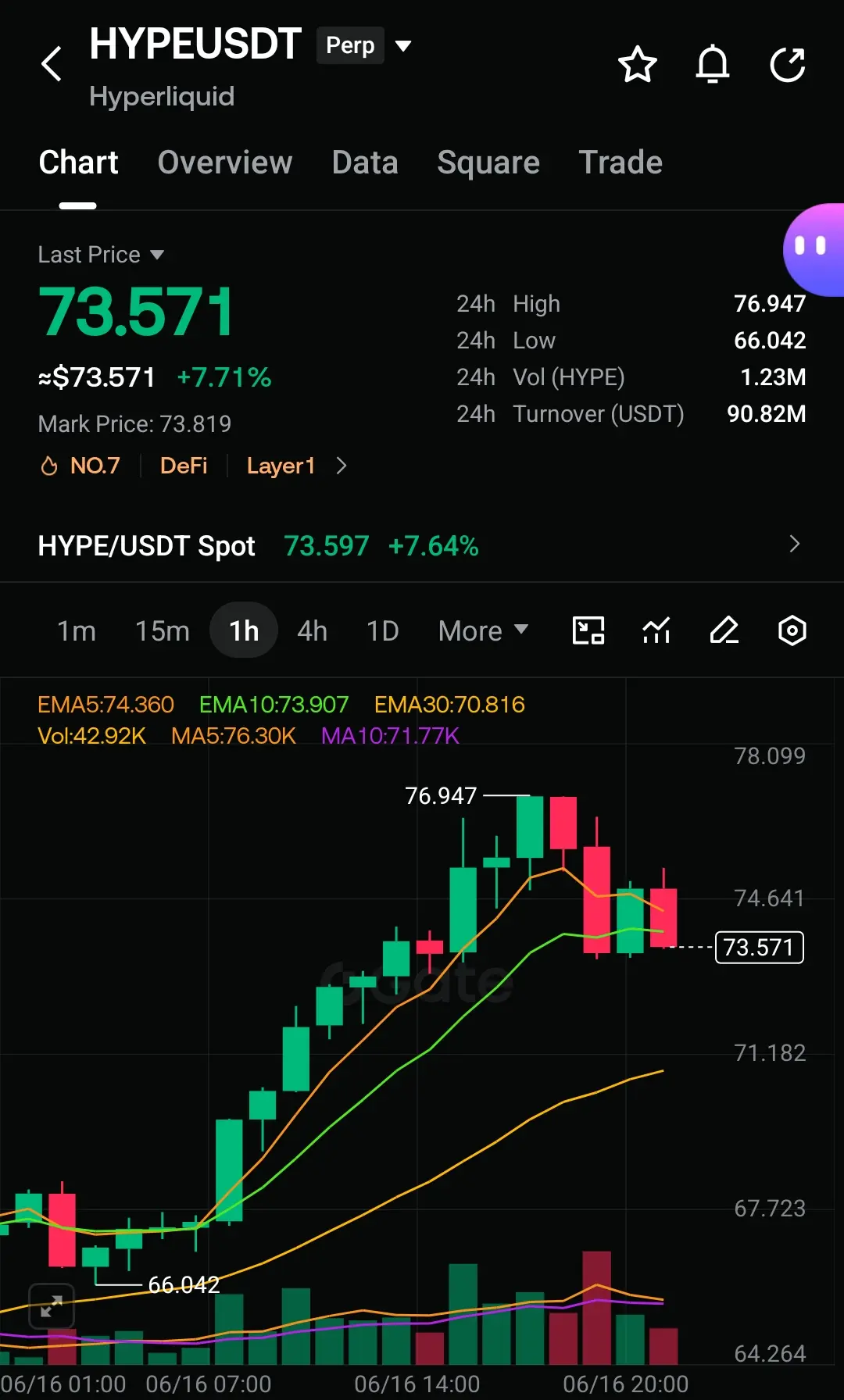
Task: Select the pencil drawing tool icon
Action: point(724,630)
